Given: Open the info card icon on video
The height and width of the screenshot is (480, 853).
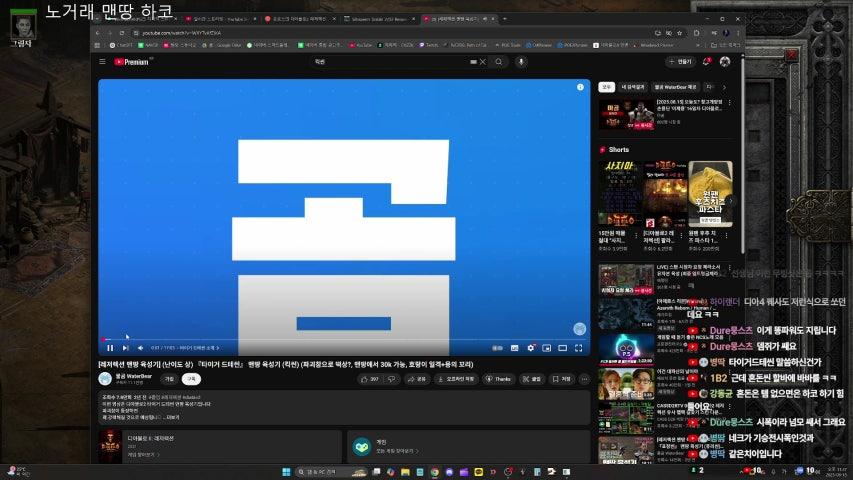Looking at the screenshot, I should pos(580,87).
